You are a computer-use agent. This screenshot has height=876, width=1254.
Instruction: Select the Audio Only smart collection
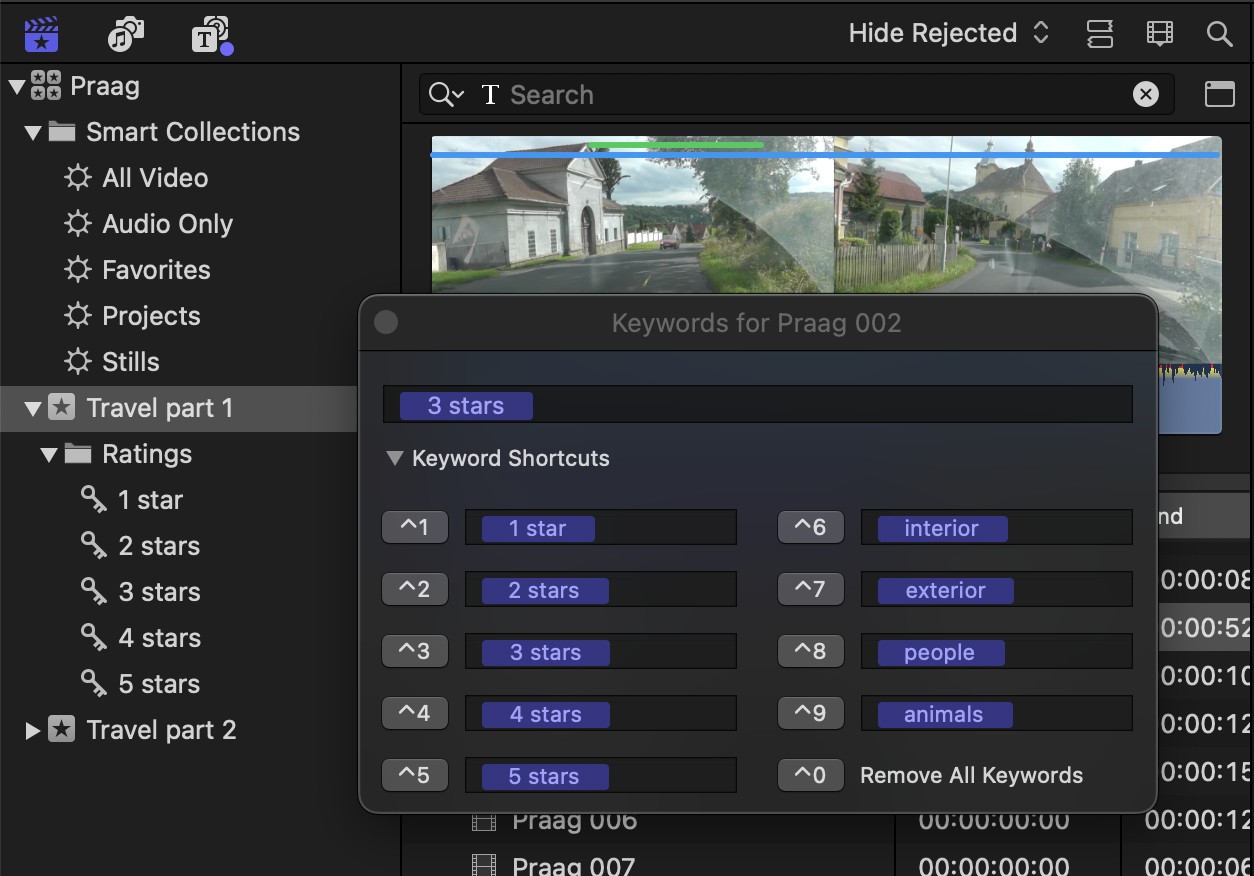click(x=167, y=224)
